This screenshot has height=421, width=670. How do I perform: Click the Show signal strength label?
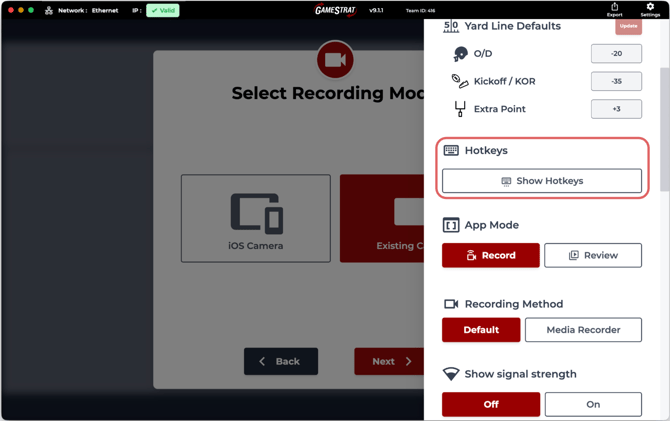click(520, 374)
